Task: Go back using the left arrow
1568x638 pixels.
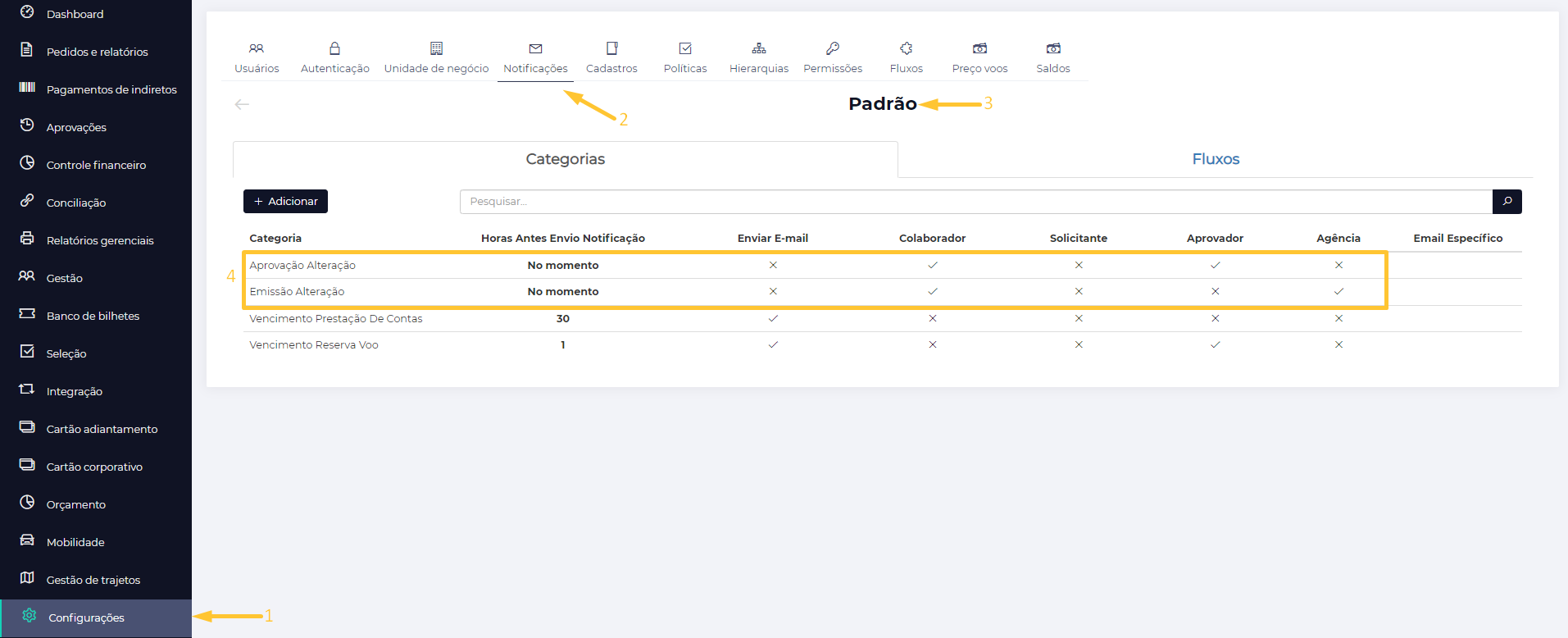Action: (x=242, y=104)
